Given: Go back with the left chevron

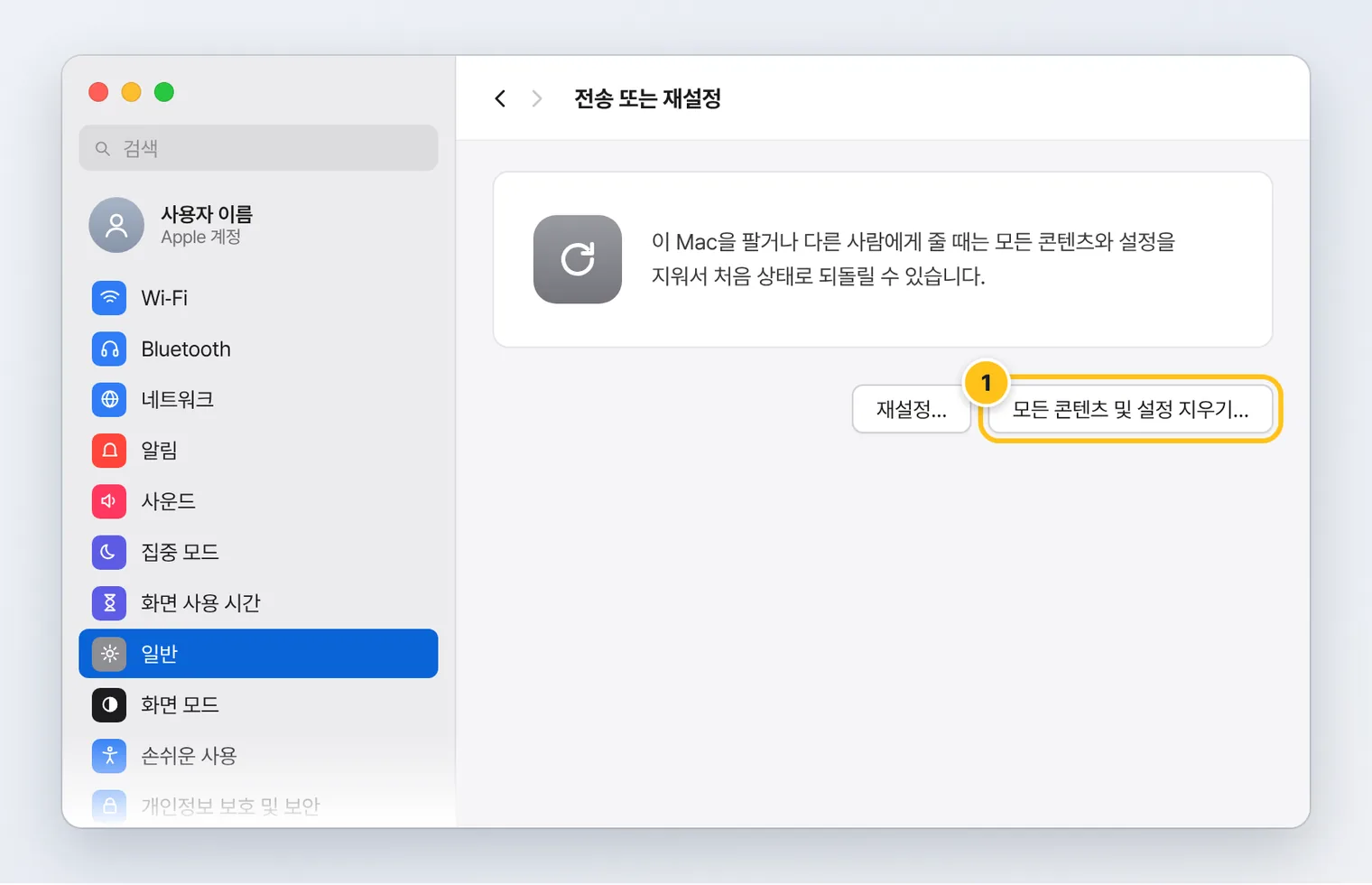Looking at the screenshot, I should pos(500,98).
